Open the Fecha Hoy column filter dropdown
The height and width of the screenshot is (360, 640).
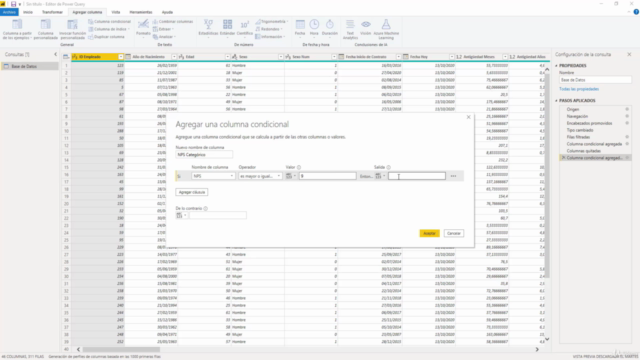pos(451,57)
